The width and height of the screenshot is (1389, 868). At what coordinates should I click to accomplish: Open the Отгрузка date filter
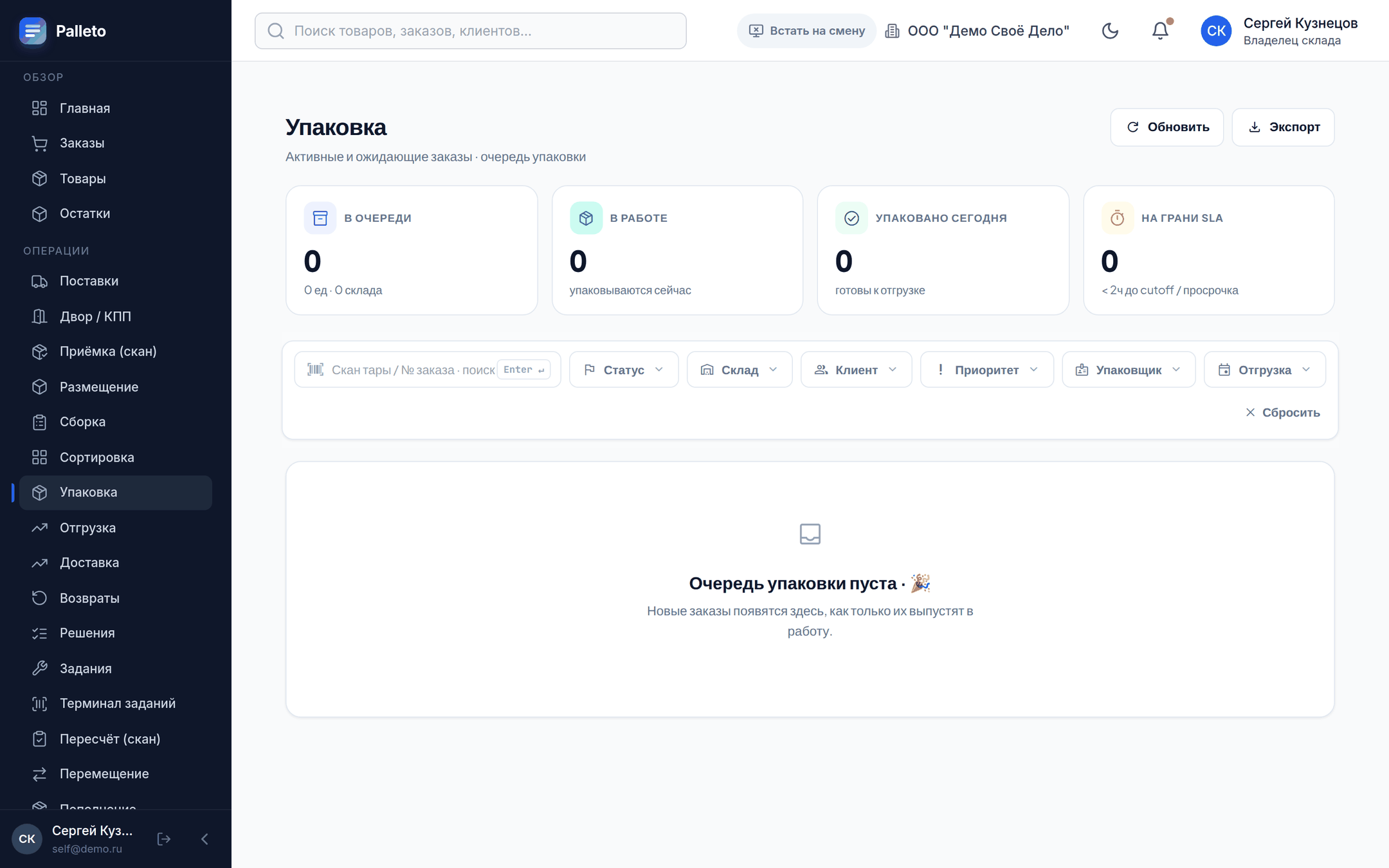[1265, 370]
